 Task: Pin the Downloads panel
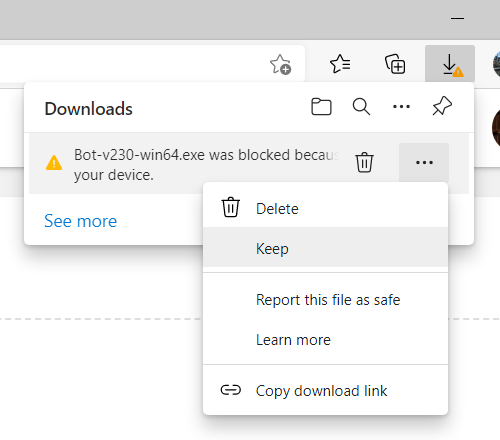[442, 106]
